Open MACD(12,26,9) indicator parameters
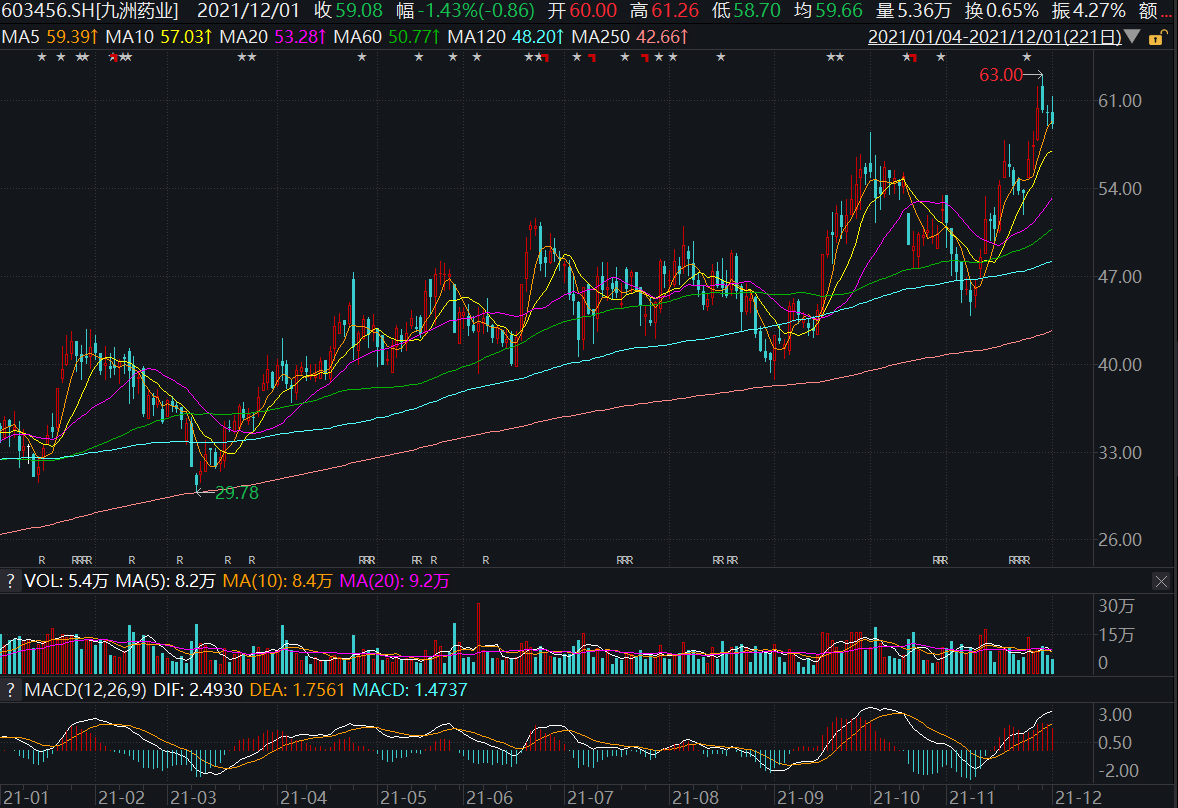The width and height of the screenshot is (1178, 808). tap(88, 690)
